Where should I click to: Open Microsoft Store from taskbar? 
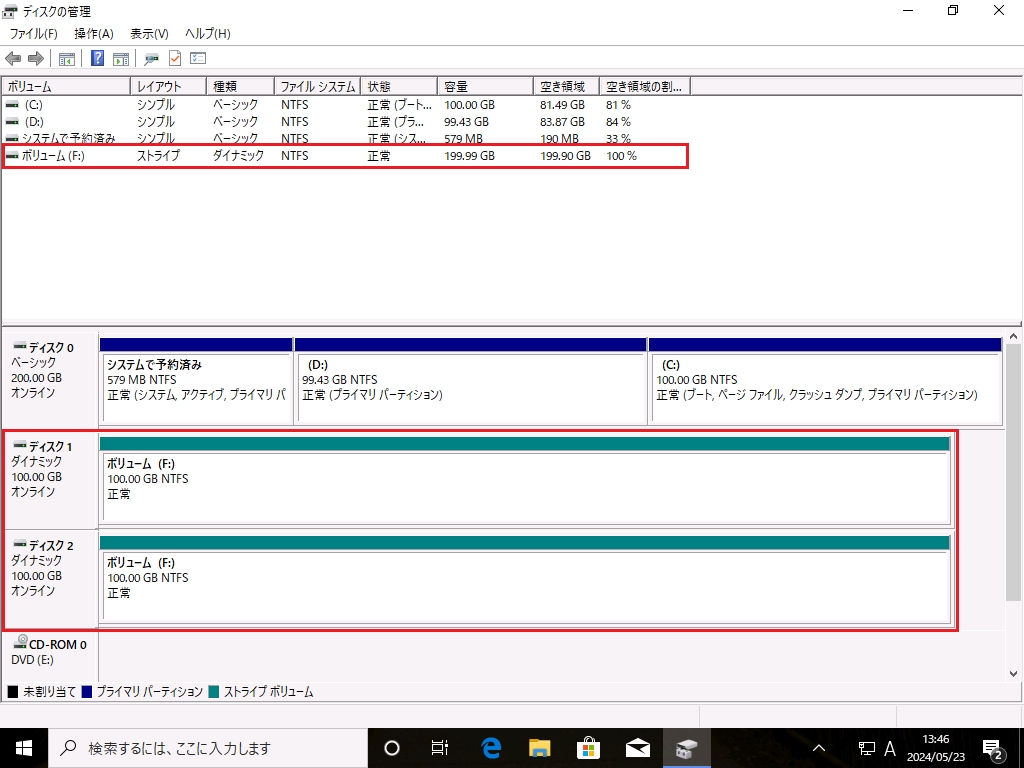[x=588, y=748]
